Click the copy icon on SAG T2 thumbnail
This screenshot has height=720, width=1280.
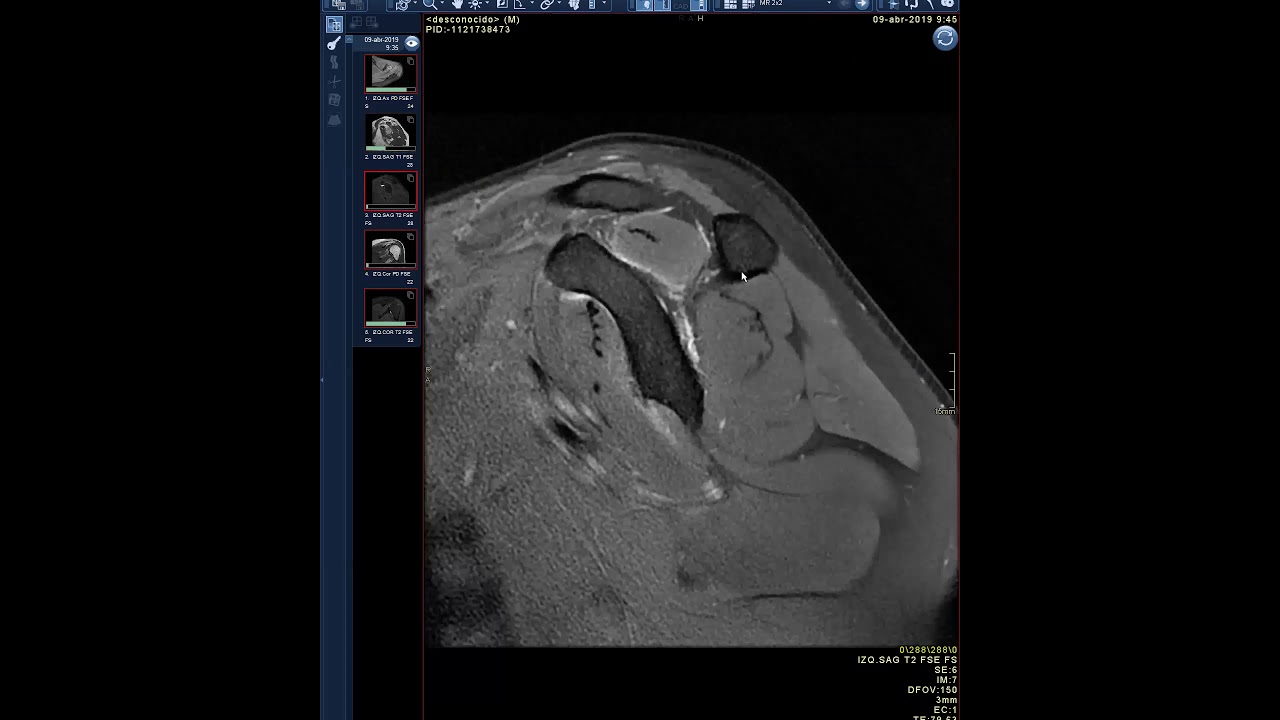tap(410, 178)
